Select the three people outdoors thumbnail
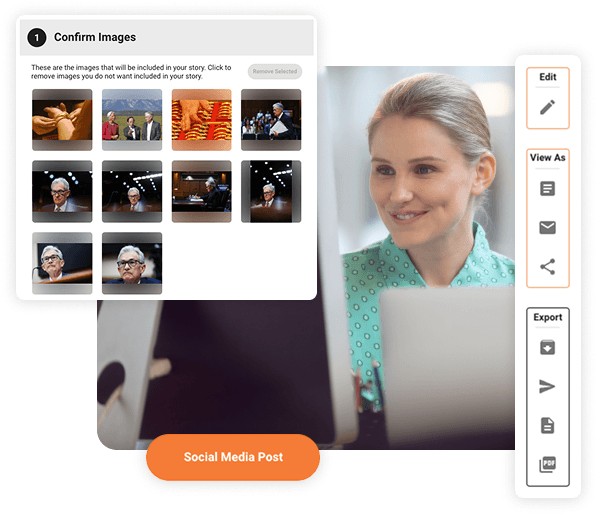The height and width of the screenshot is (515, 597). (132, 120)
